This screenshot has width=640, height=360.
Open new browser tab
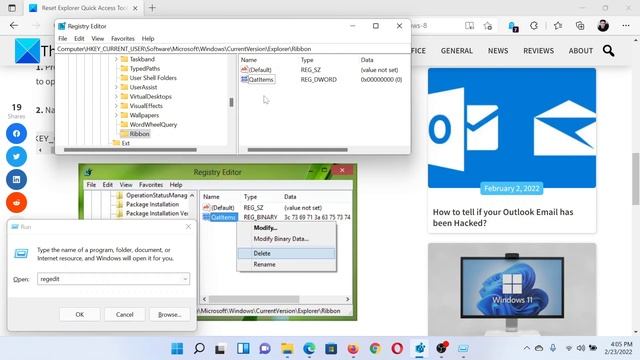click(x=152, y=8)
